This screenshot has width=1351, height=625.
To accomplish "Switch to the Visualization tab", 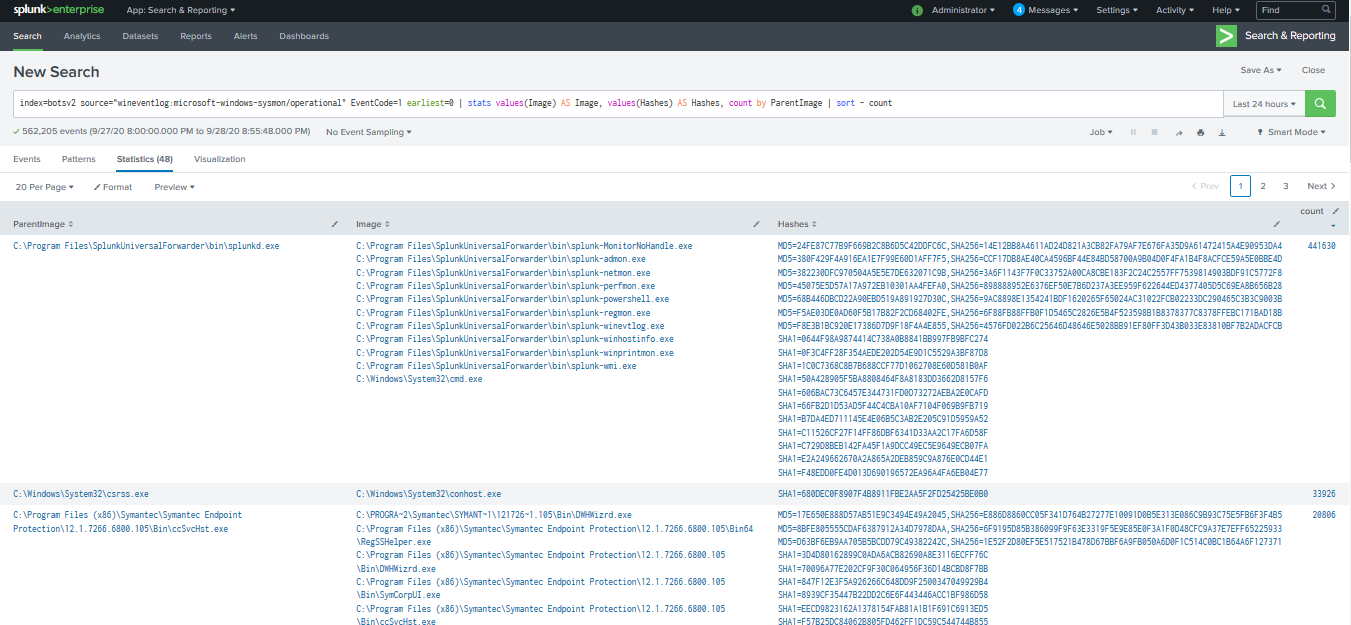I will coord(219,159).
